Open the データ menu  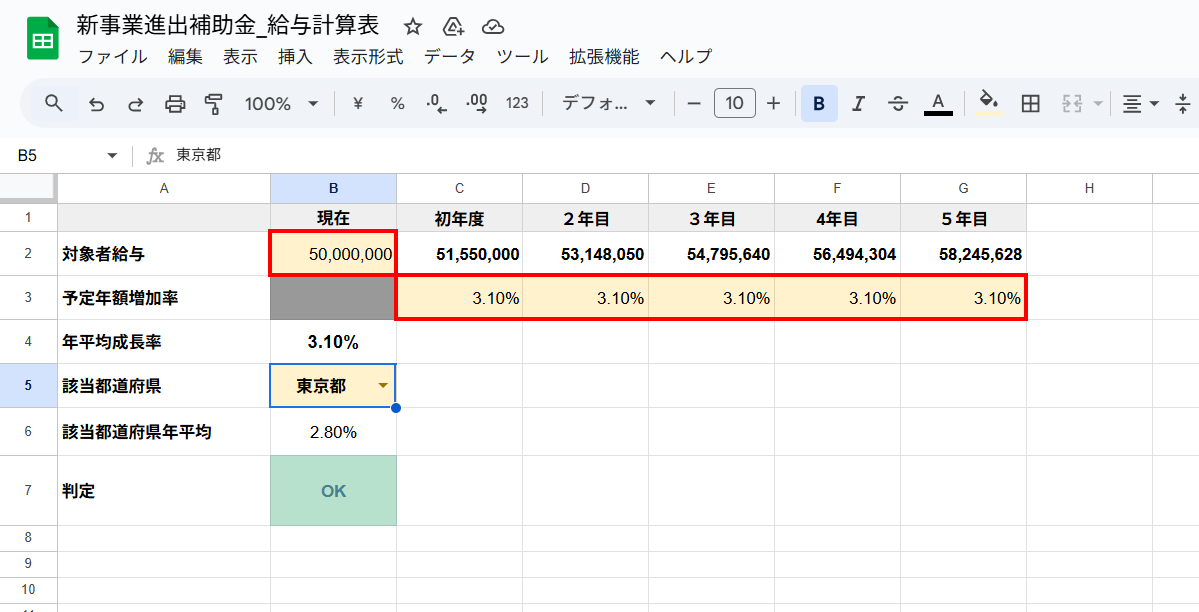[x=449, y=57]
